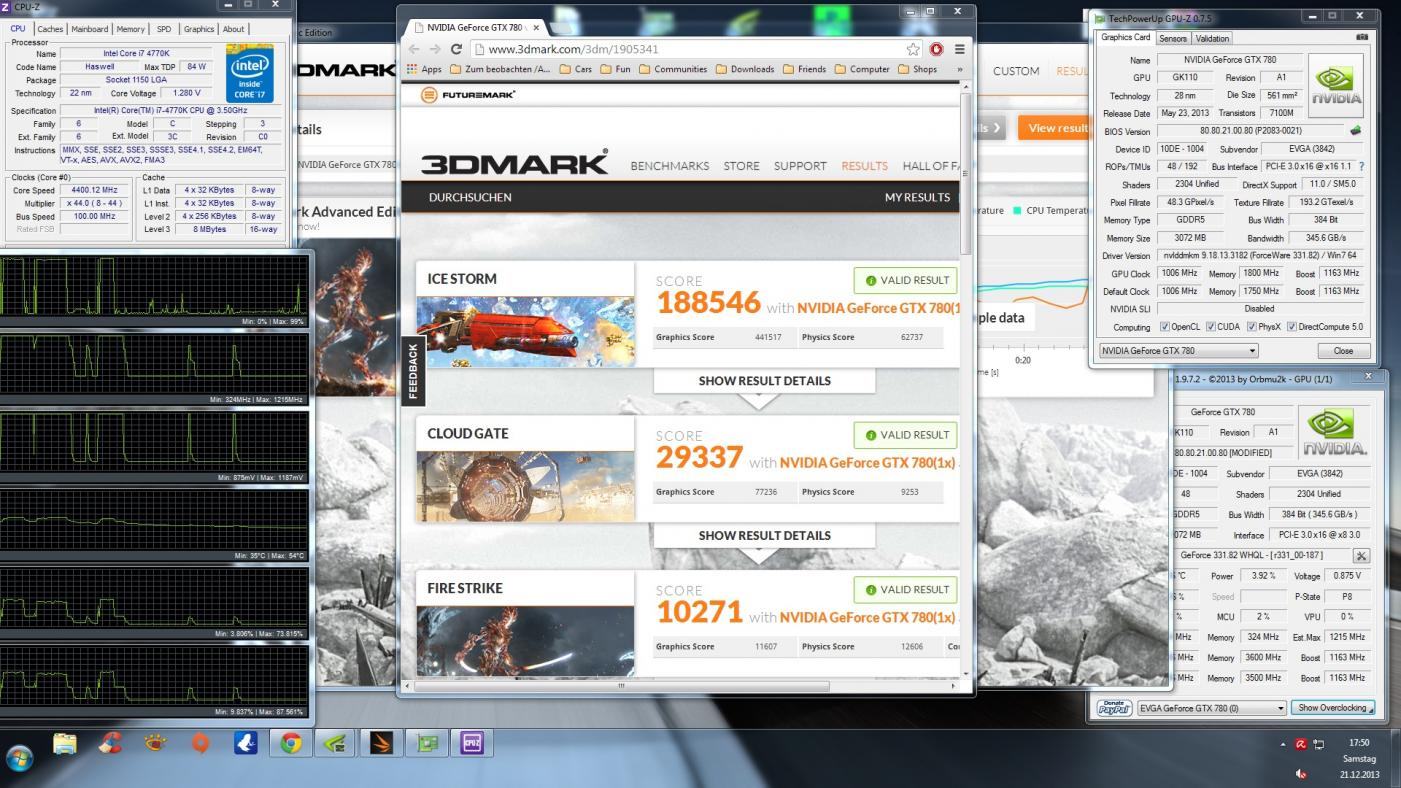This screenshot has height=788, width=1401.
Task: Switch to the Validation tab in GPU-Z
Action: (x=1212, y=38)
